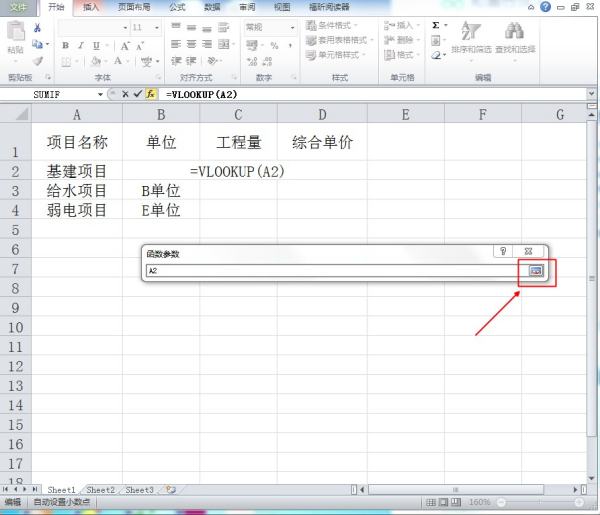The width and height of the screenshot is (600, 515).
Task: Open the font name dropdown arrow
Action: pos(125,28)
